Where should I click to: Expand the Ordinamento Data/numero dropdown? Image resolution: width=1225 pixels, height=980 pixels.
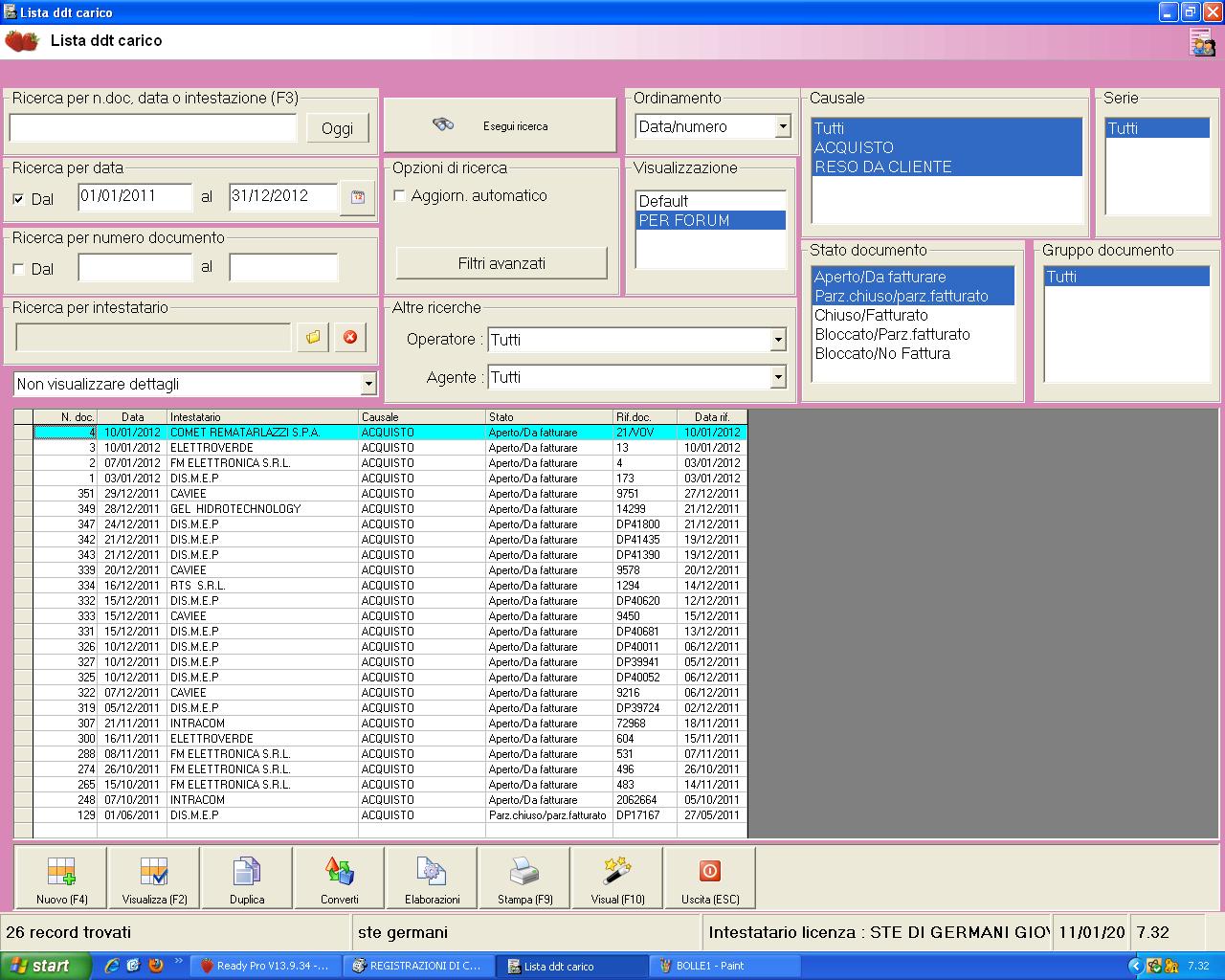pyautogui.click(x=782, y=126)
